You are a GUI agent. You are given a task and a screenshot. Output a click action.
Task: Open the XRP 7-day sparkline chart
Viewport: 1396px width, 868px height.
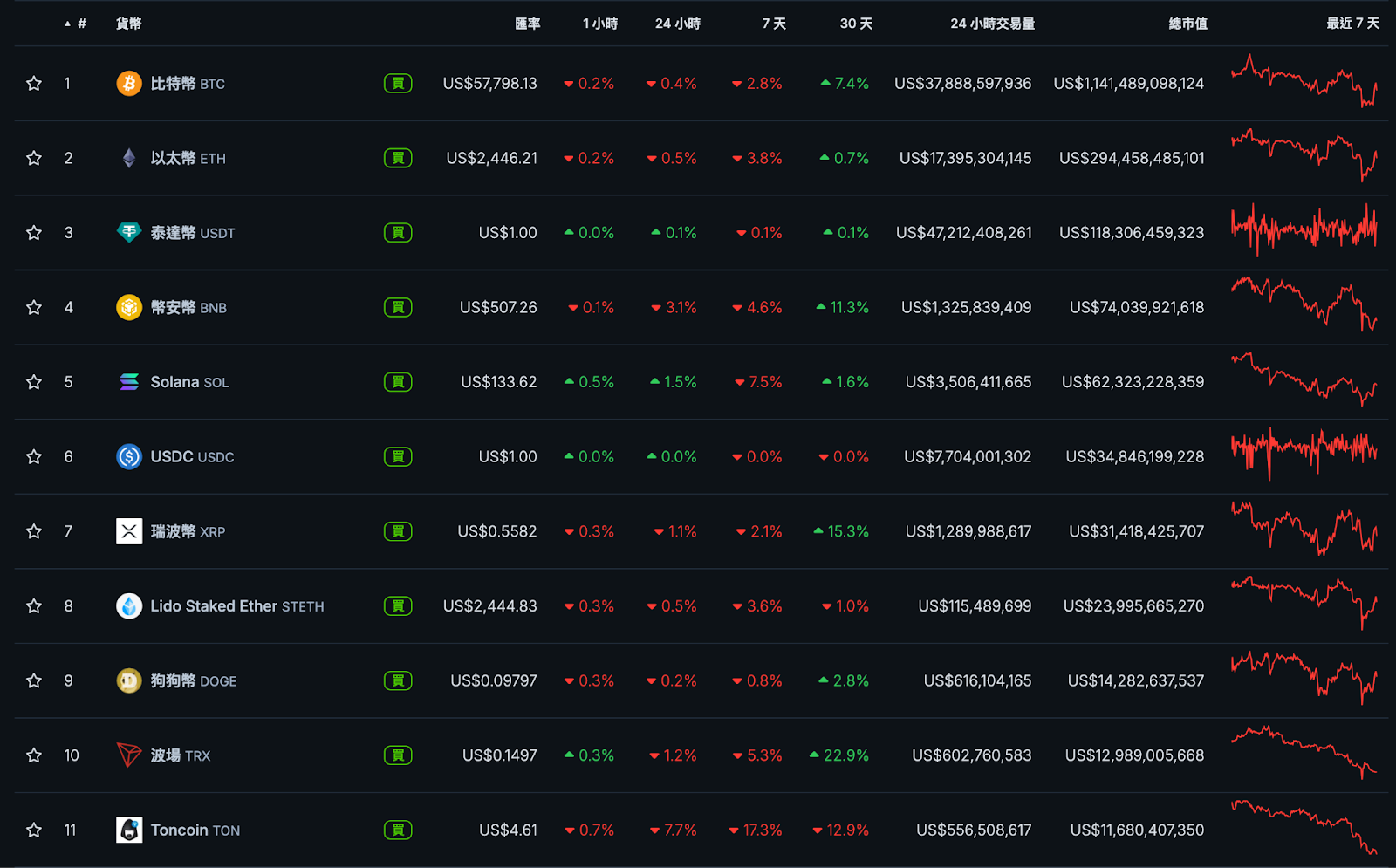[1304, 529]
